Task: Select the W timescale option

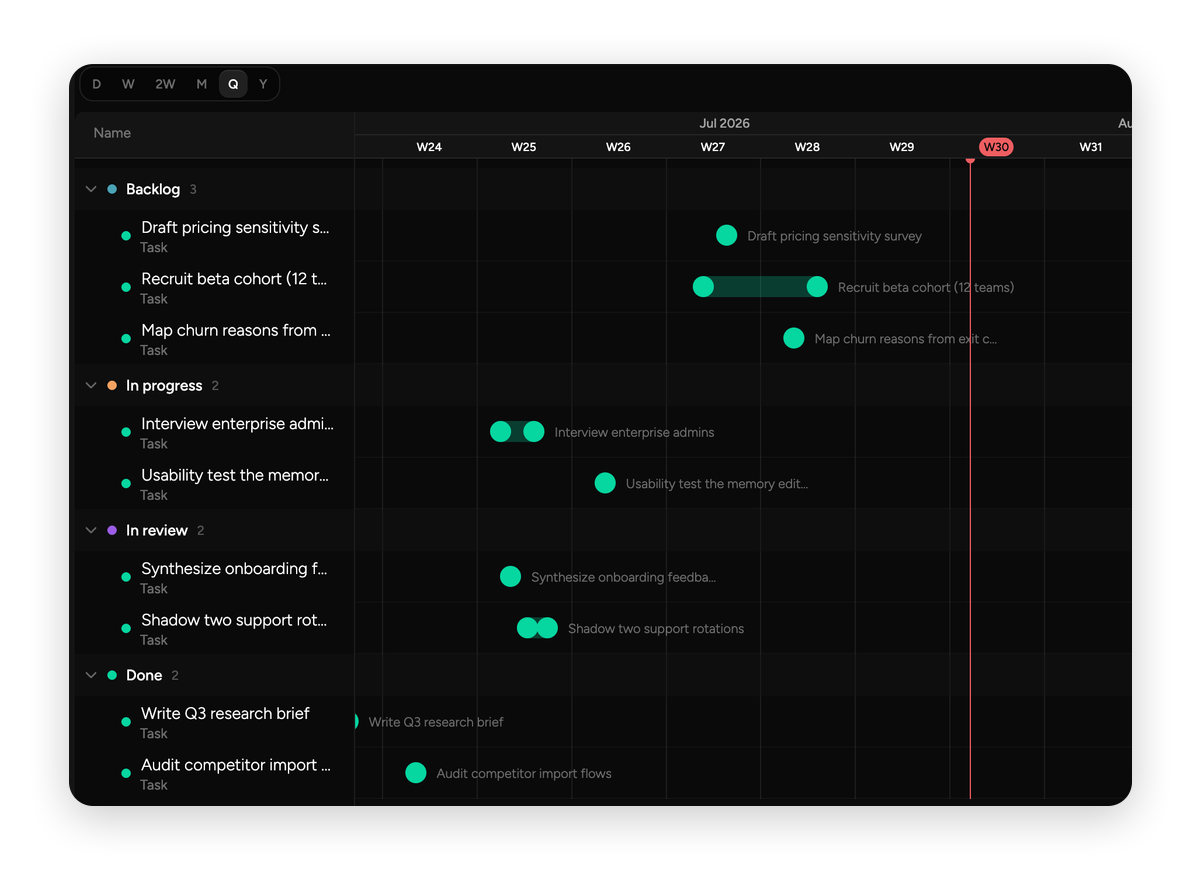Action: (x=128, y=84)
